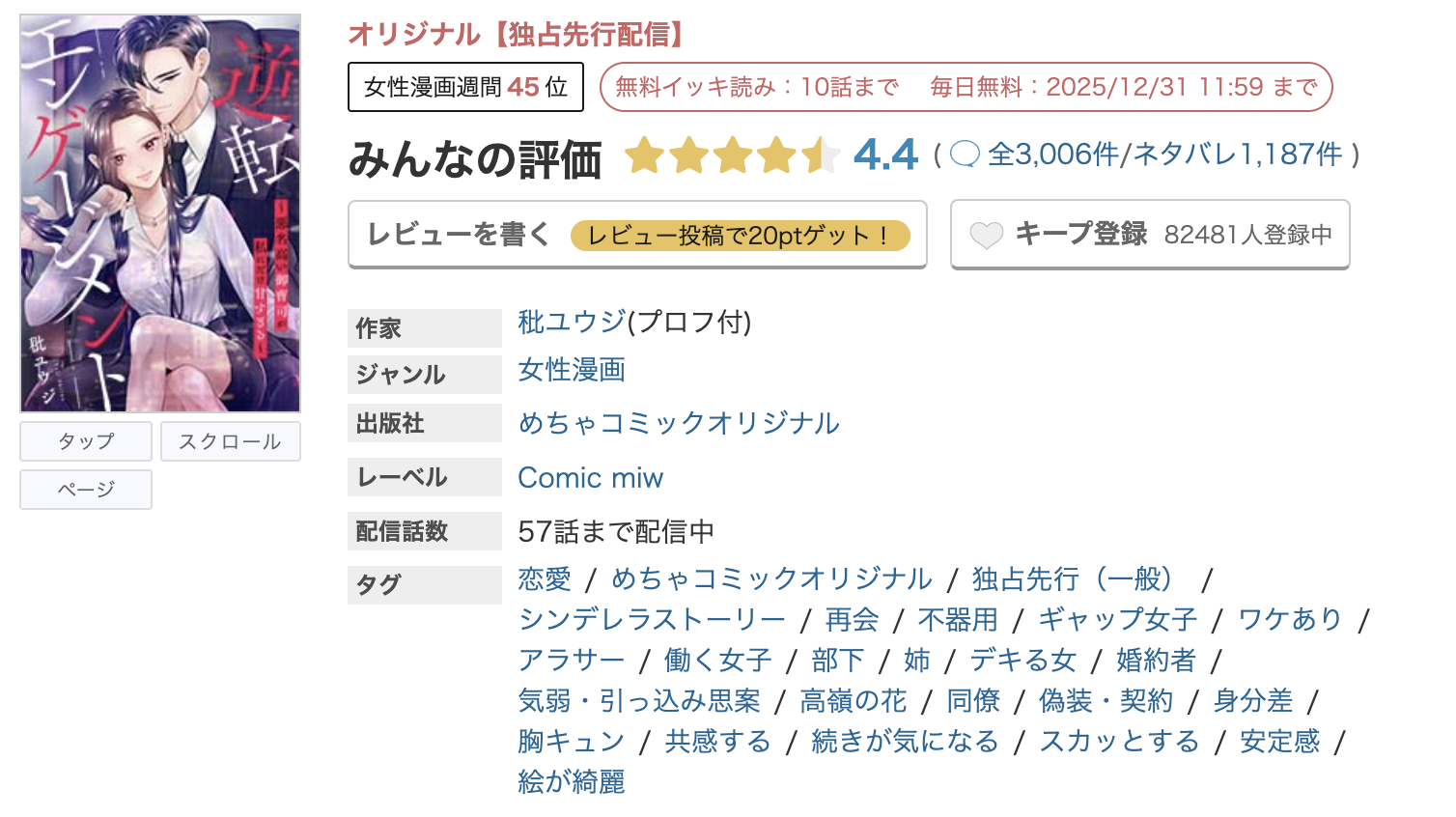Image resolution: width=1456 pixels, height=817 pixels.
Task: View publisher めちゃコミックオリジナル
Action: (678, 423)
